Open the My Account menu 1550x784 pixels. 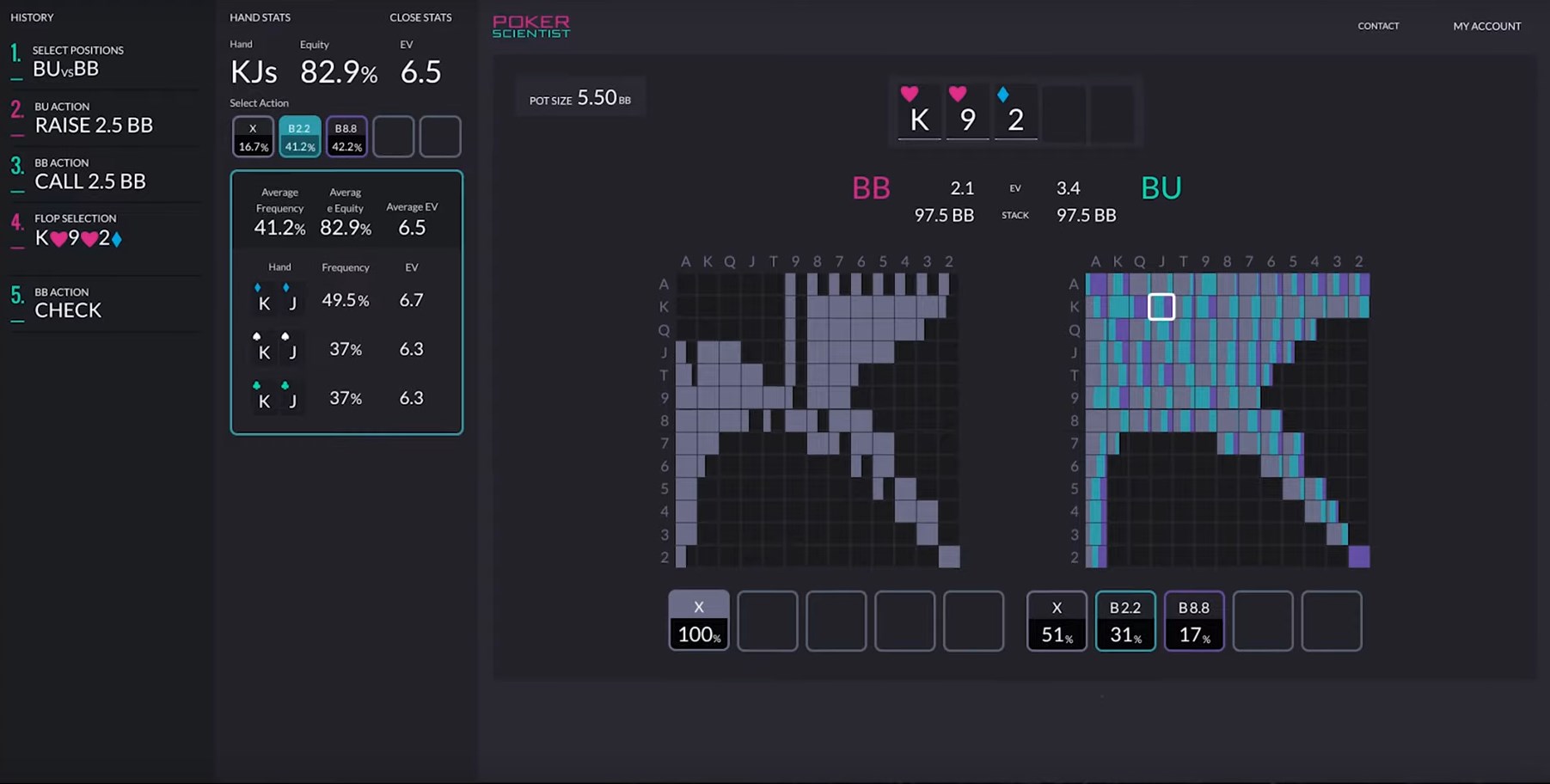pos(1486,26)
